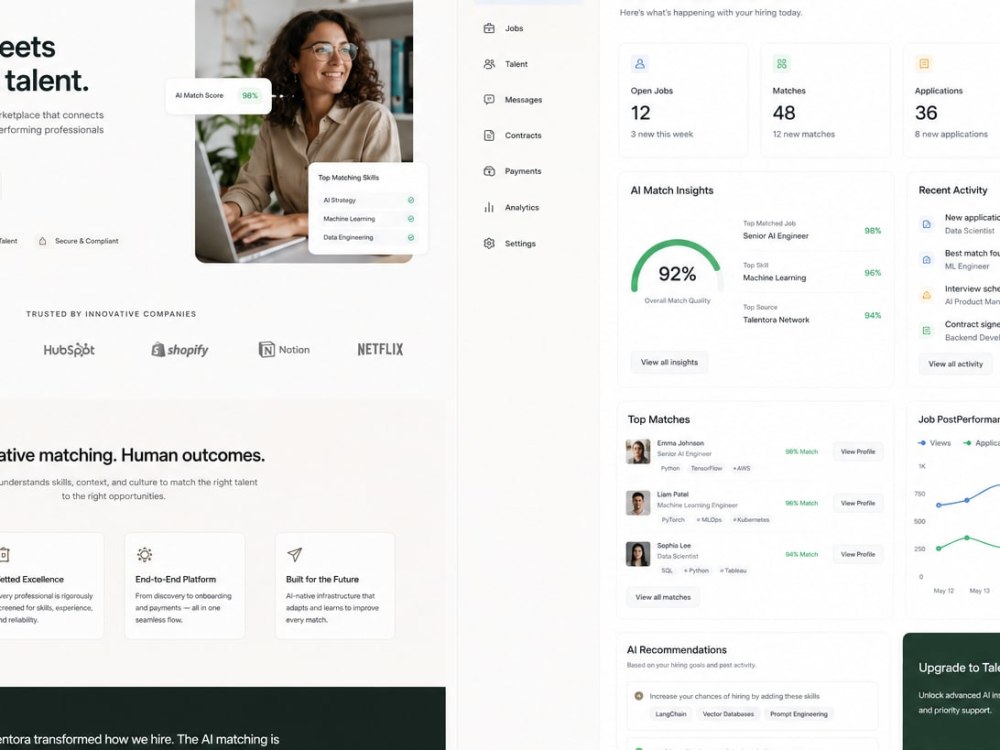
Task: View Profile for Liam Patel
Action: 858,503
